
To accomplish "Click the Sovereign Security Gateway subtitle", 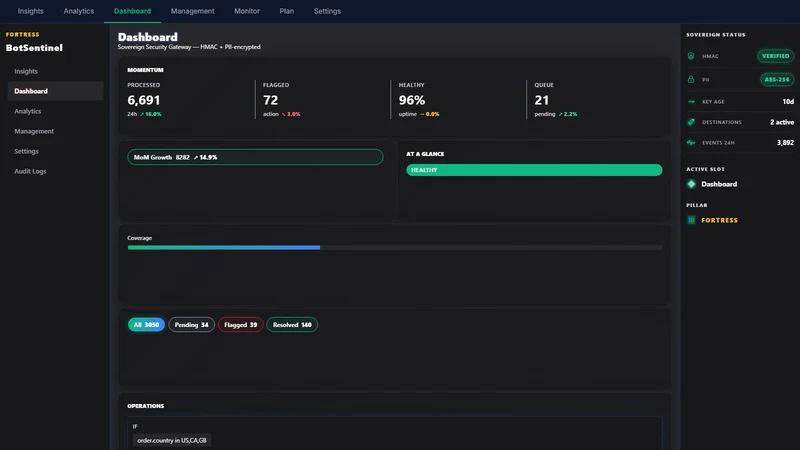I will tap(189, 47).
